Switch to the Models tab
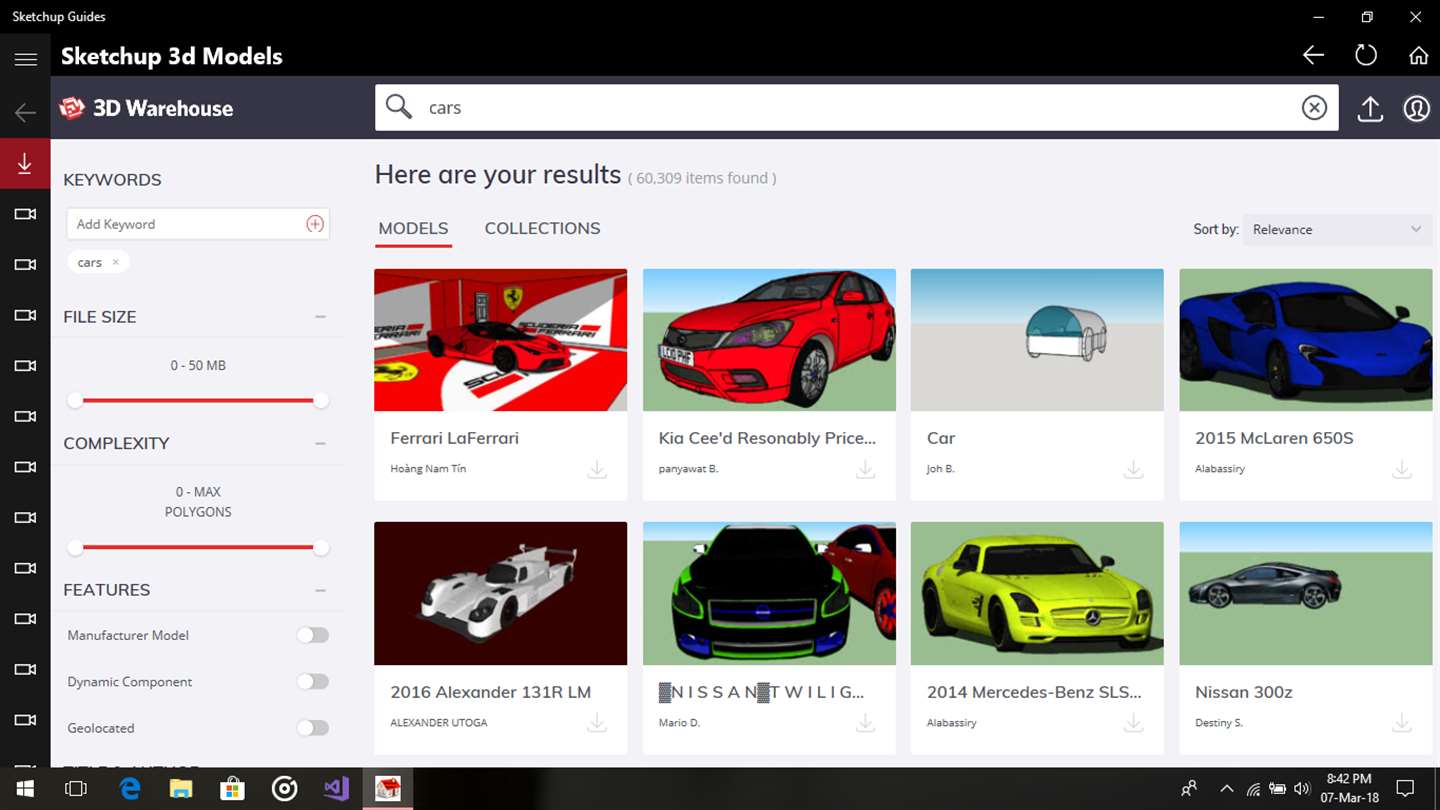 413,229
